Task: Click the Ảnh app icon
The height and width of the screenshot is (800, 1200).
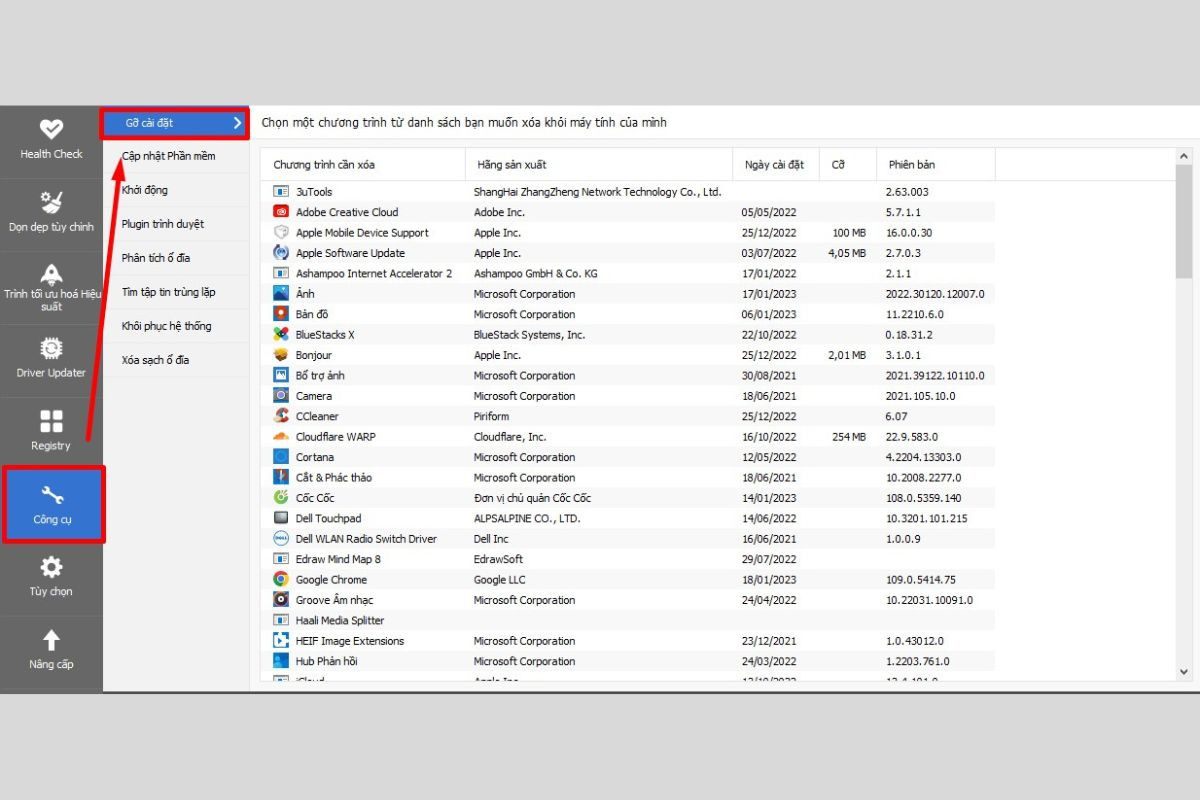Action: [x=281, y=294]
